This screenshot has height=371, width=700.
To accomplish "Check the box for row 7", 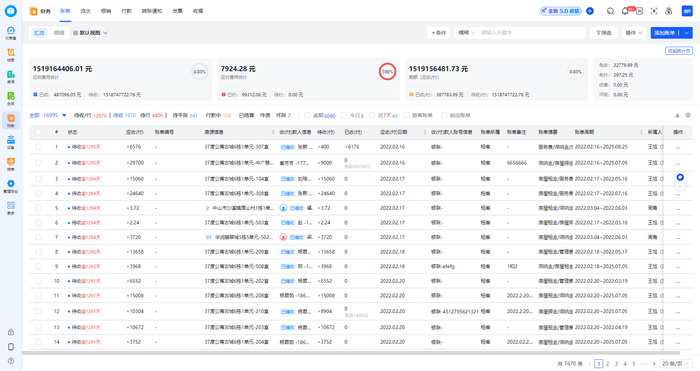I will tap(38, 237).
